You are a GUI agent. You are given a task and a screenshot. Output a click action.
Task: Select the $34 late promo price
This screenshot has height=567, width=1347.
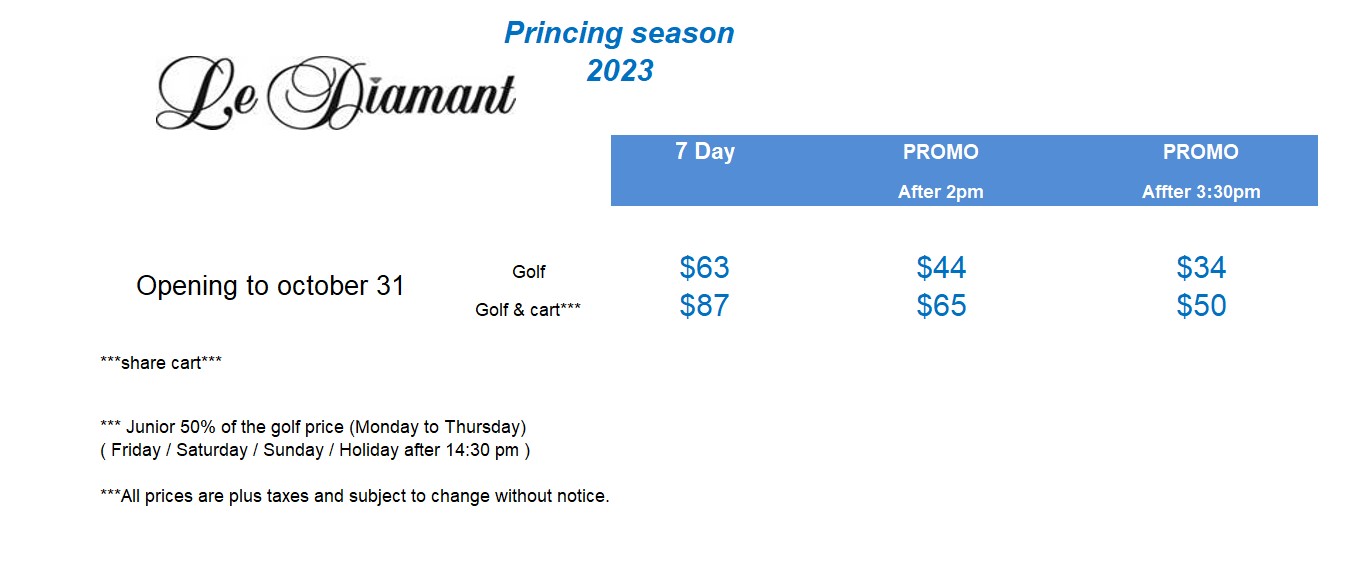[1202, 268]
